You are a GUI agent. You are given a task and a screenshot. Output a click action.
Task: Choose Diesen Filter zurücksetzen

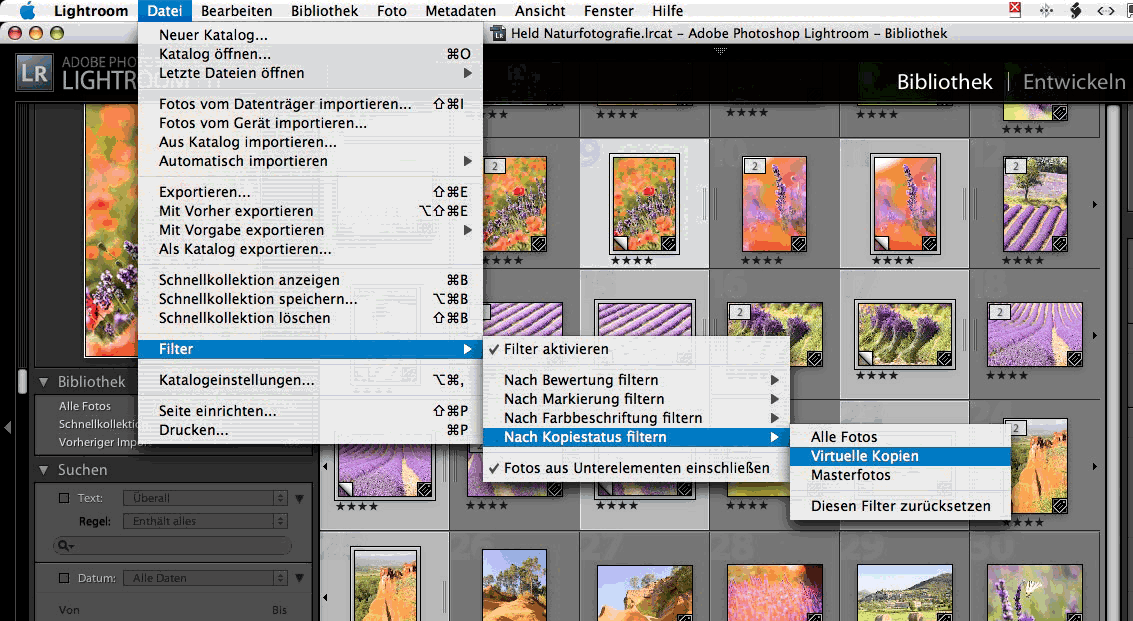point(900,506)
